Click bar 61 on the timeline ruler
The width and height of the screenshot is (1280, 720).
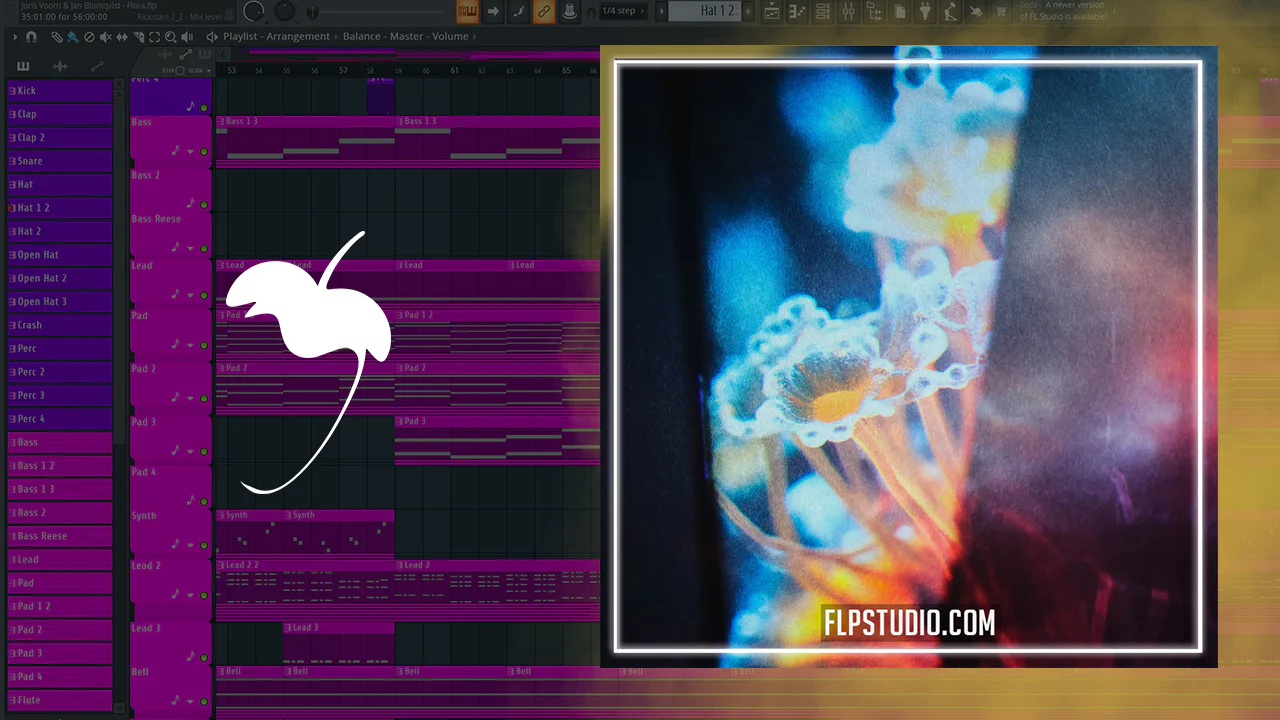click(454, 71)
